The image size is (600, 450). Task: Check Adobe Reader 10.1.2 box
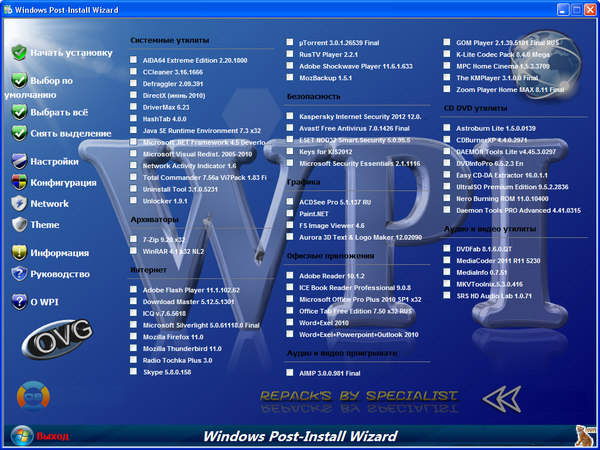tap(290, 275)
